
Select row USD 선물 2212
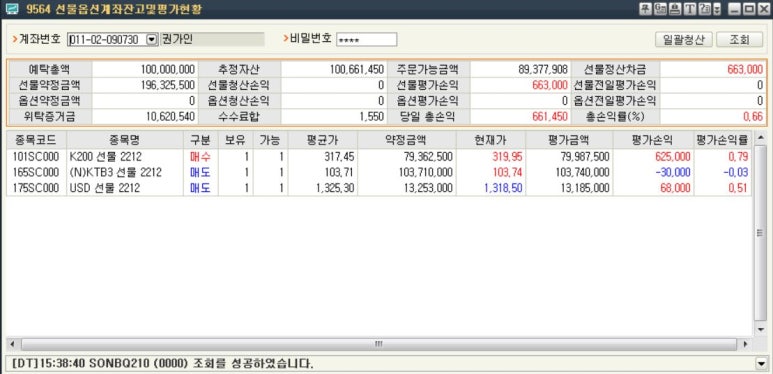coord(379,188)
